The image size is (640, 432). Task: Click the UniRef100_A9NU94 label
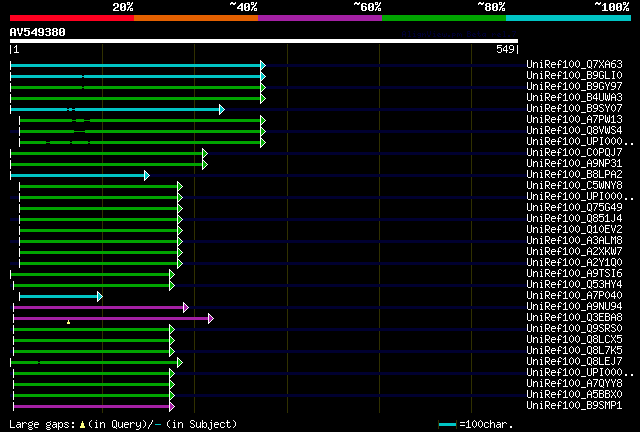coord(574,307)
